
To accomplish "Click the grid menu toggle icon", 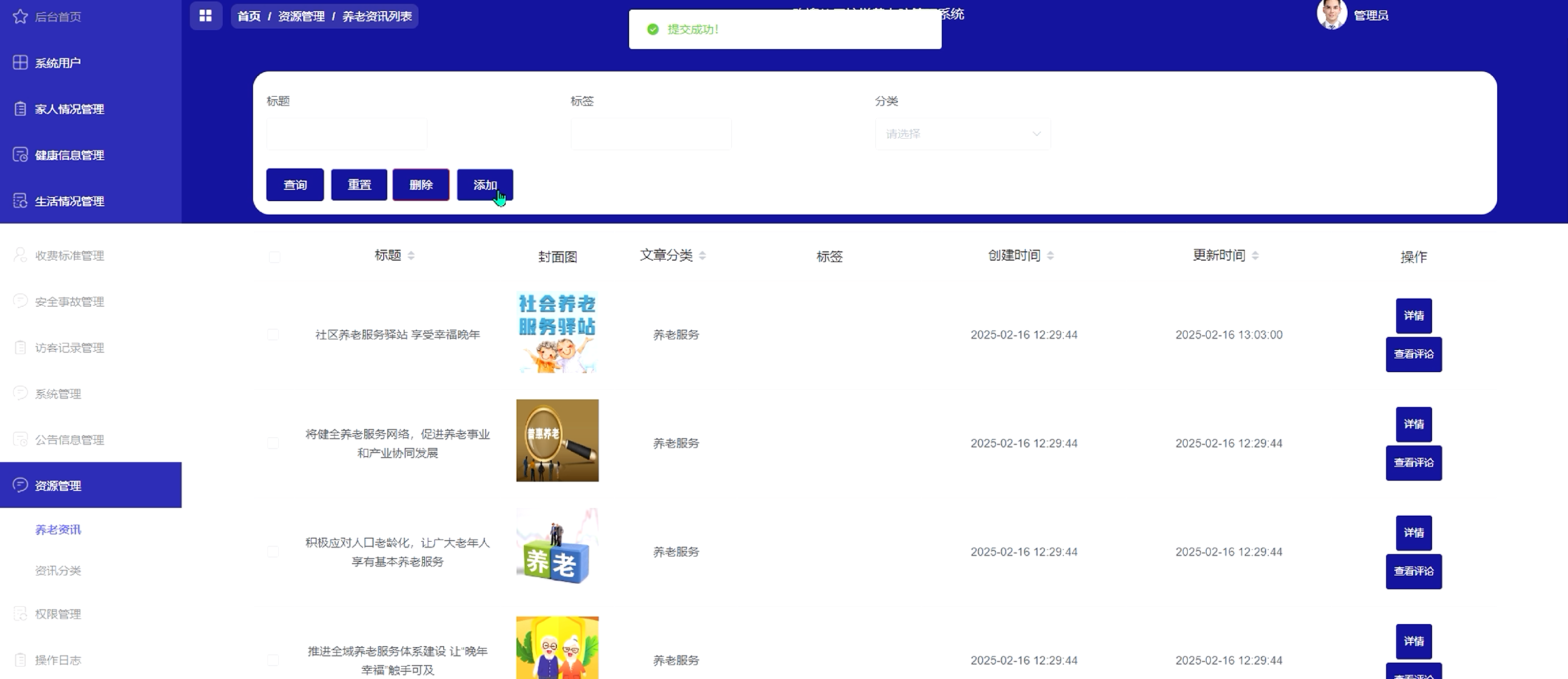I will 206,16.
